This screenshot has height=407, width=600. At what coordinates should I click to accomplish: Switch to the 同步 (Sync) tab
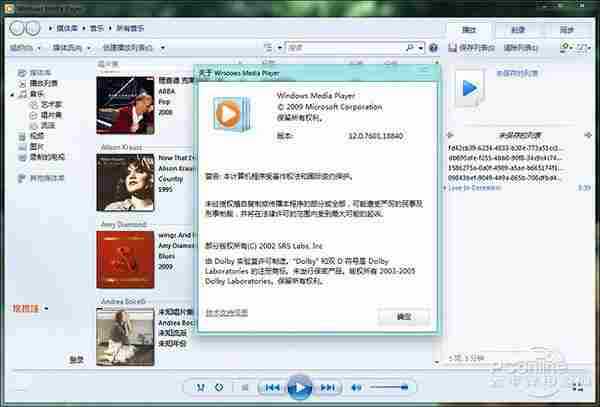point(566,29)
